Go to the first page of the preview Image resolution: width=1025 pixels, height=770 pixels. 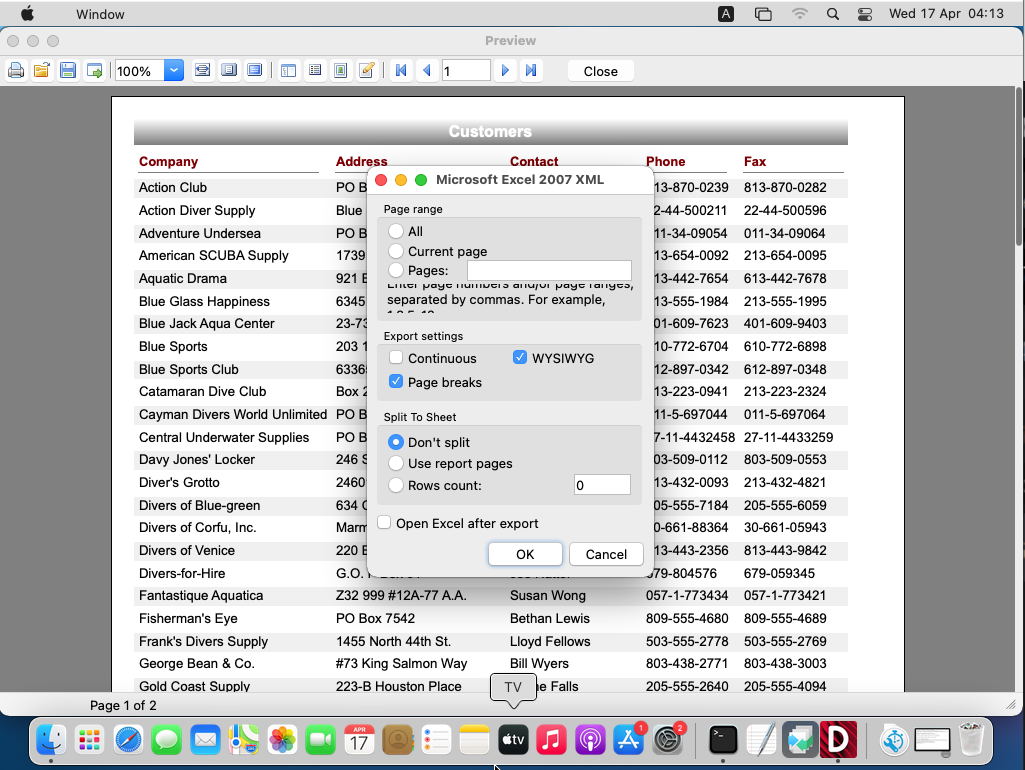click(401, 71)
